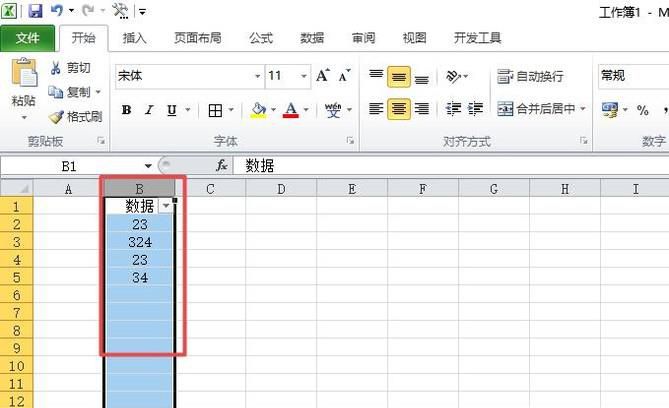669x408 pixels.
Task: Click the accounting number format icon
Action: (609, 110)
